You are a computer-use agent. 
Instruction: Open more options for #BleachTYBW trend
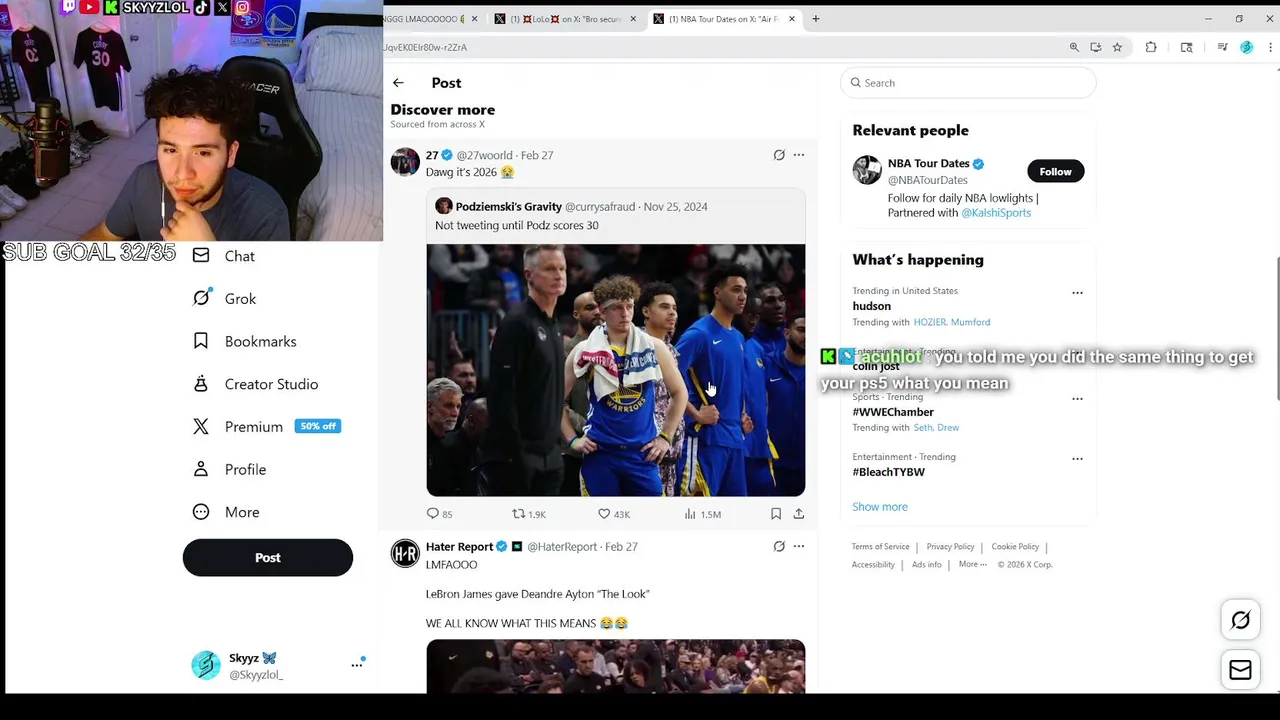pyautogui.click(x=1077, y=459)
